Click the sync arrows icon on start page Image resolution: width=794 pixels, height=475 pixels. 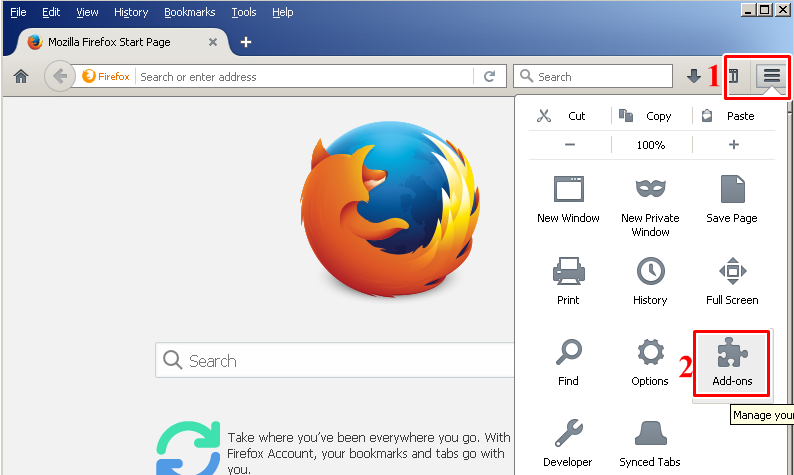tap(188, 448)
